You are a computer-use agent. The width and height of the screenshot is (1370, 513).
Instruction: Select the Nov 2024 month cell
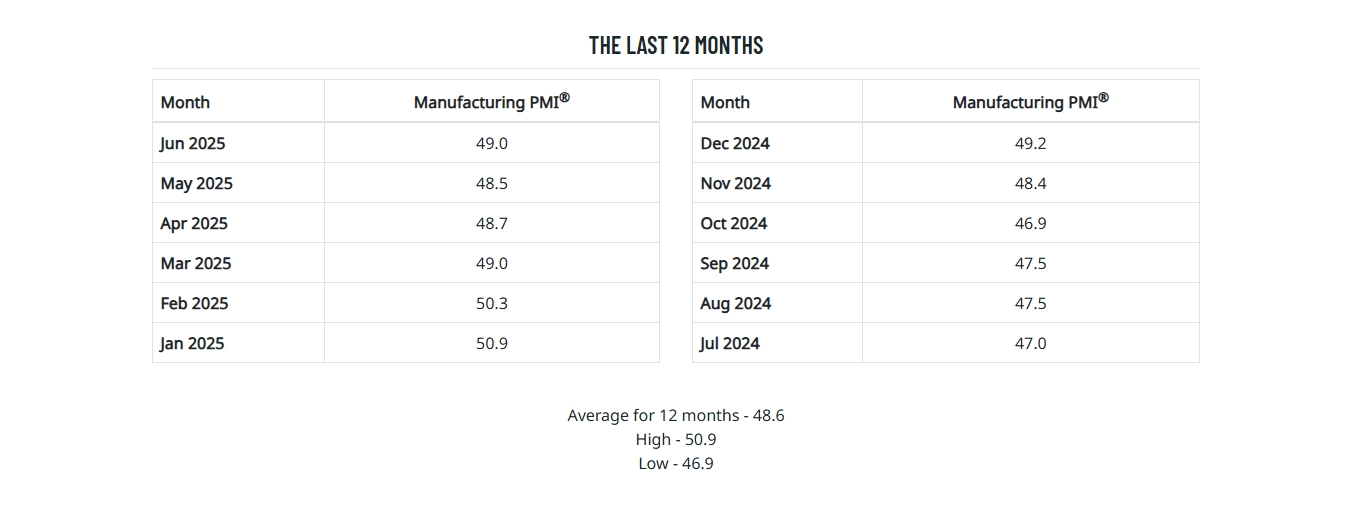735,183
